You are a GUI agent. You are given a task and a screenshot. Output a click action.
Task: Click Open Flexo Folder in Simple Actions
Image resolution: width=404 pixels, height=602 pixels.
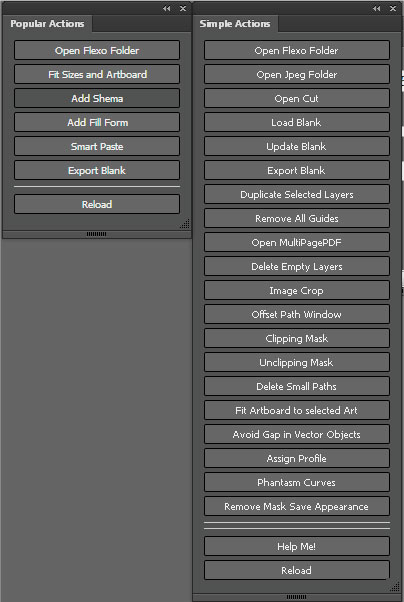pyautogui.click(x=297, y=50)
